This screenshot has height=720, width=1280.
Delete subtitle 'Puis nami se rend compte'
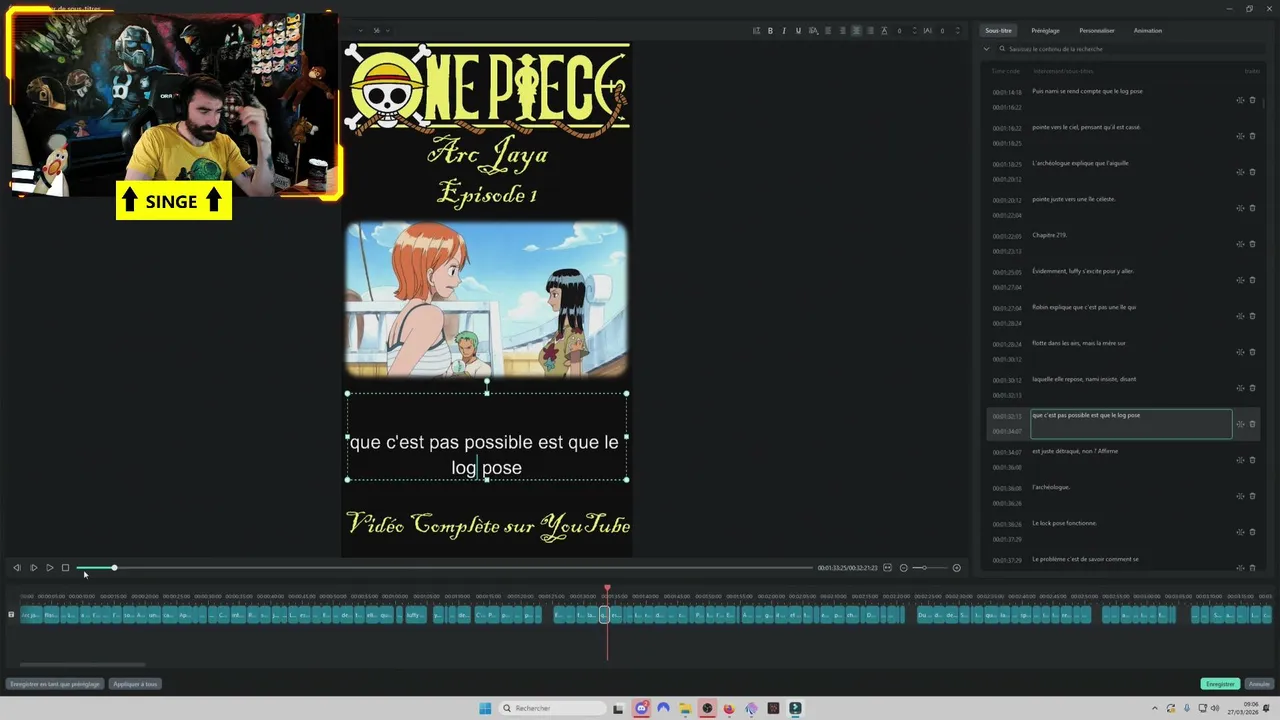tap(1252, 100)
